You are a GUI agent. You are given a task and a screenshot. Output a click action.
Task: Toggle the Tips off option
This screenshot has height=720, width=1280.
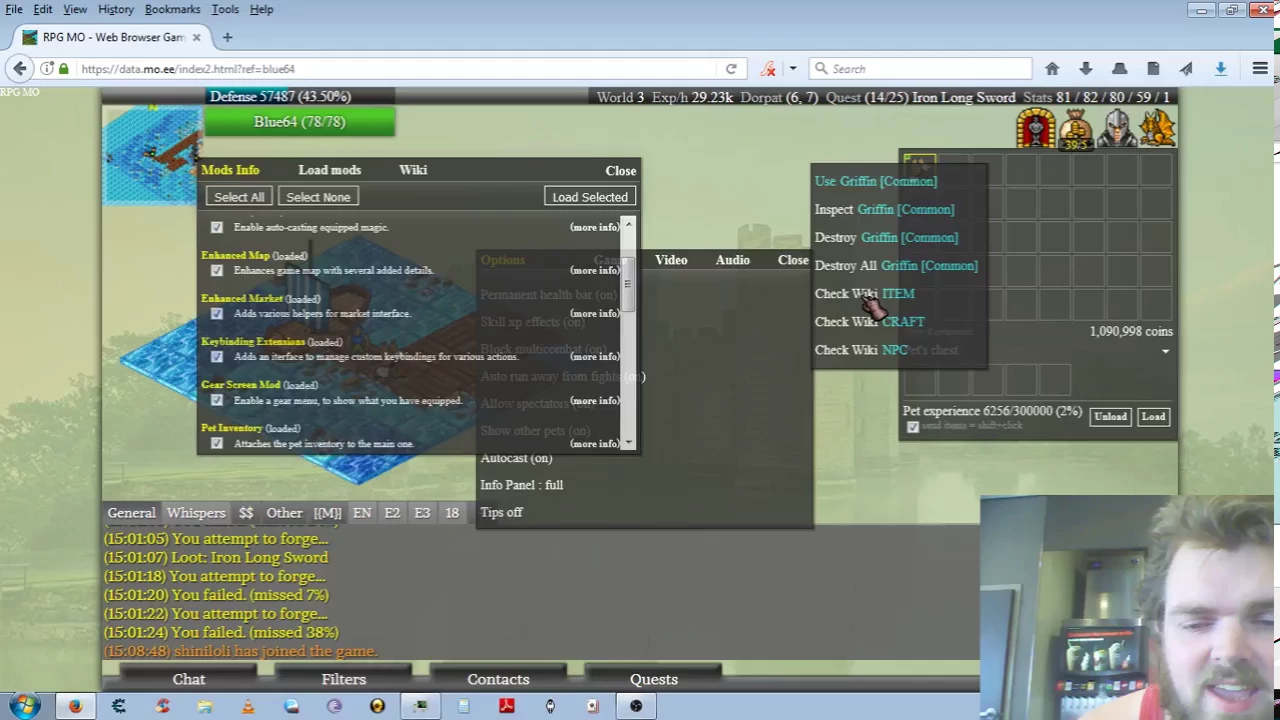pyautogui.click(x=501, y=512)
